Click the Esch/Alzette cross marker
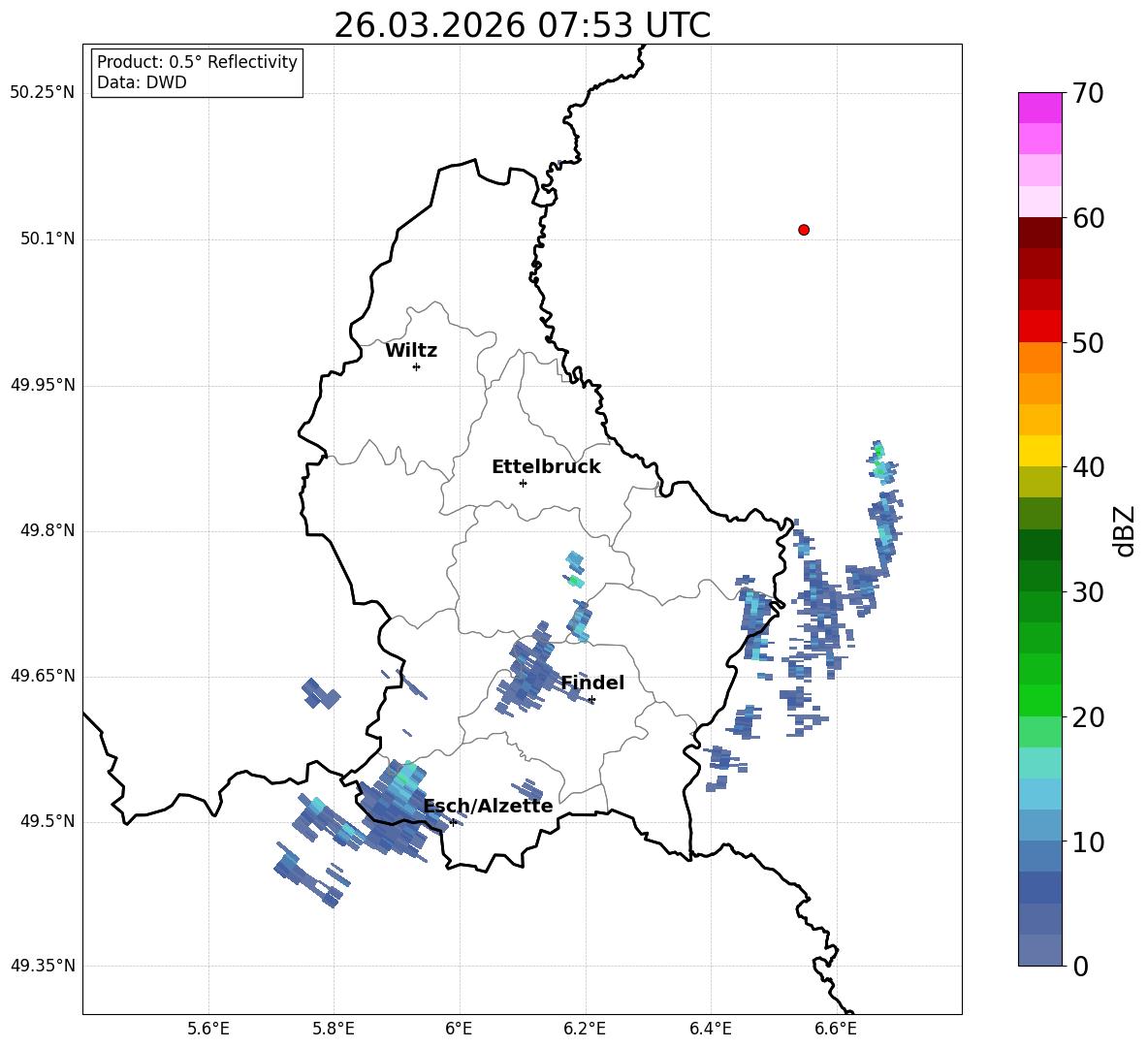1148x1048 pixels. pos(453,822)
